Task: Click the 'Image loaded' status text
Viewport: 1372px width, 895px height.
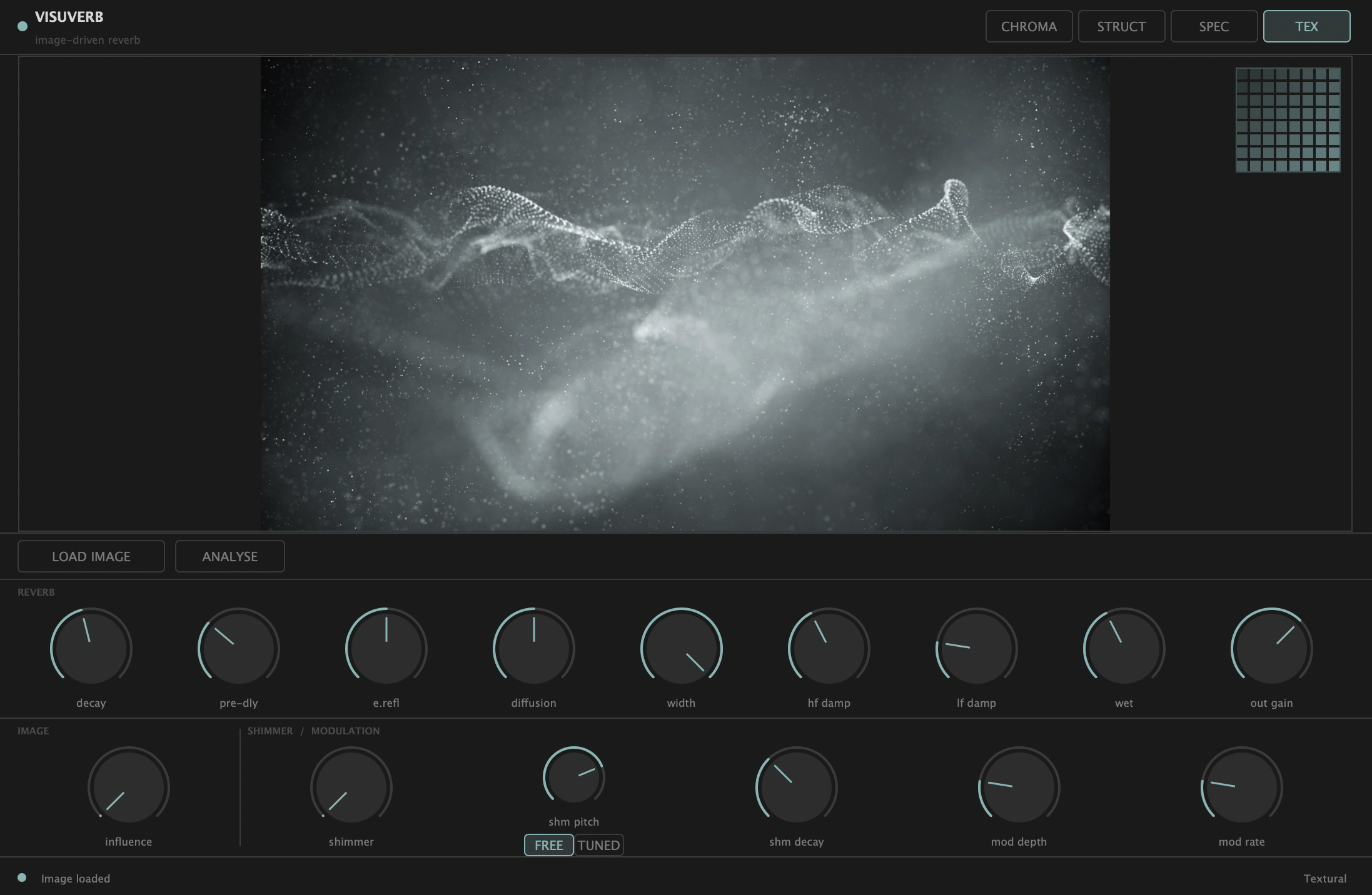Action: tap(76, 878)
